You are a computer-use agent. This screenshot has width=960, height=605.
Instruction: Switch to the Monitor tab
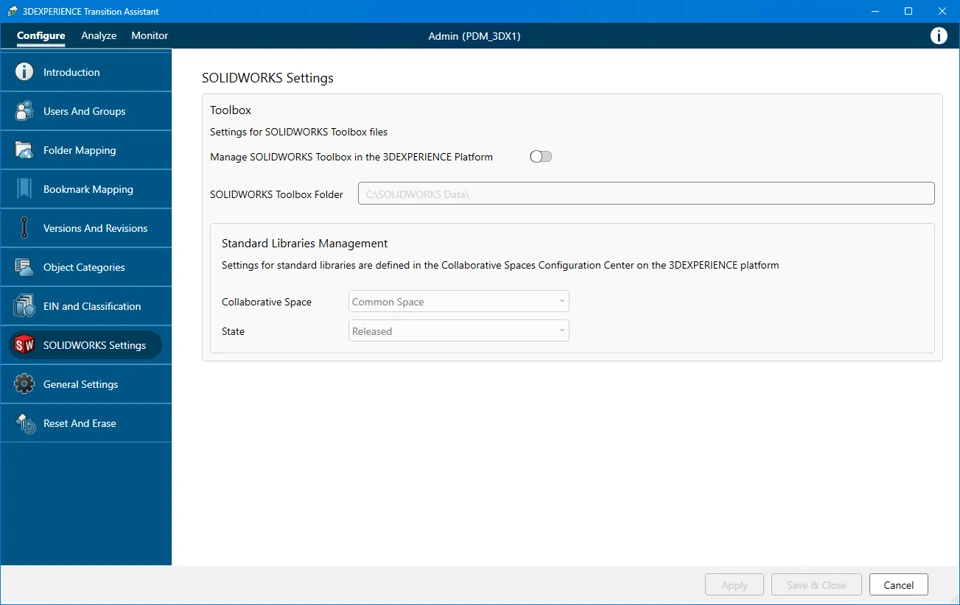(x=149, y=36)
